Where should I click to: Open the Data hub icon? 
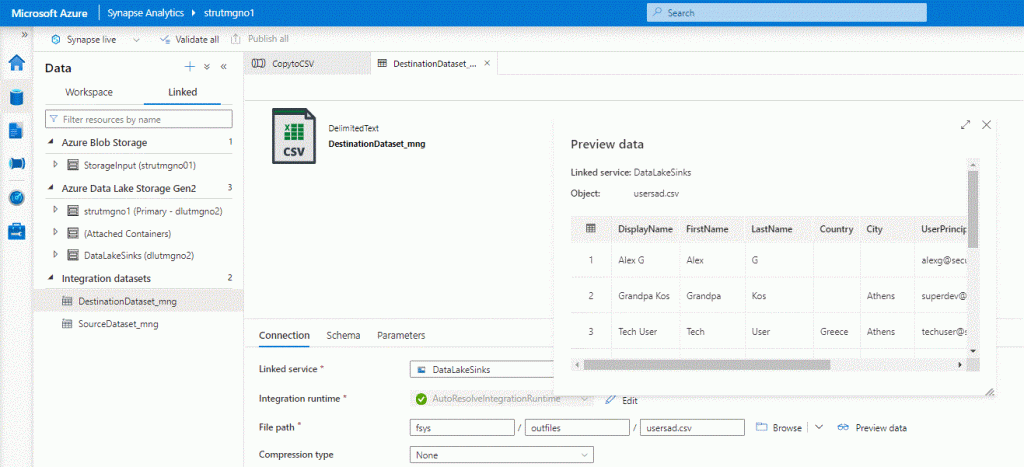[x=16, y=97]
